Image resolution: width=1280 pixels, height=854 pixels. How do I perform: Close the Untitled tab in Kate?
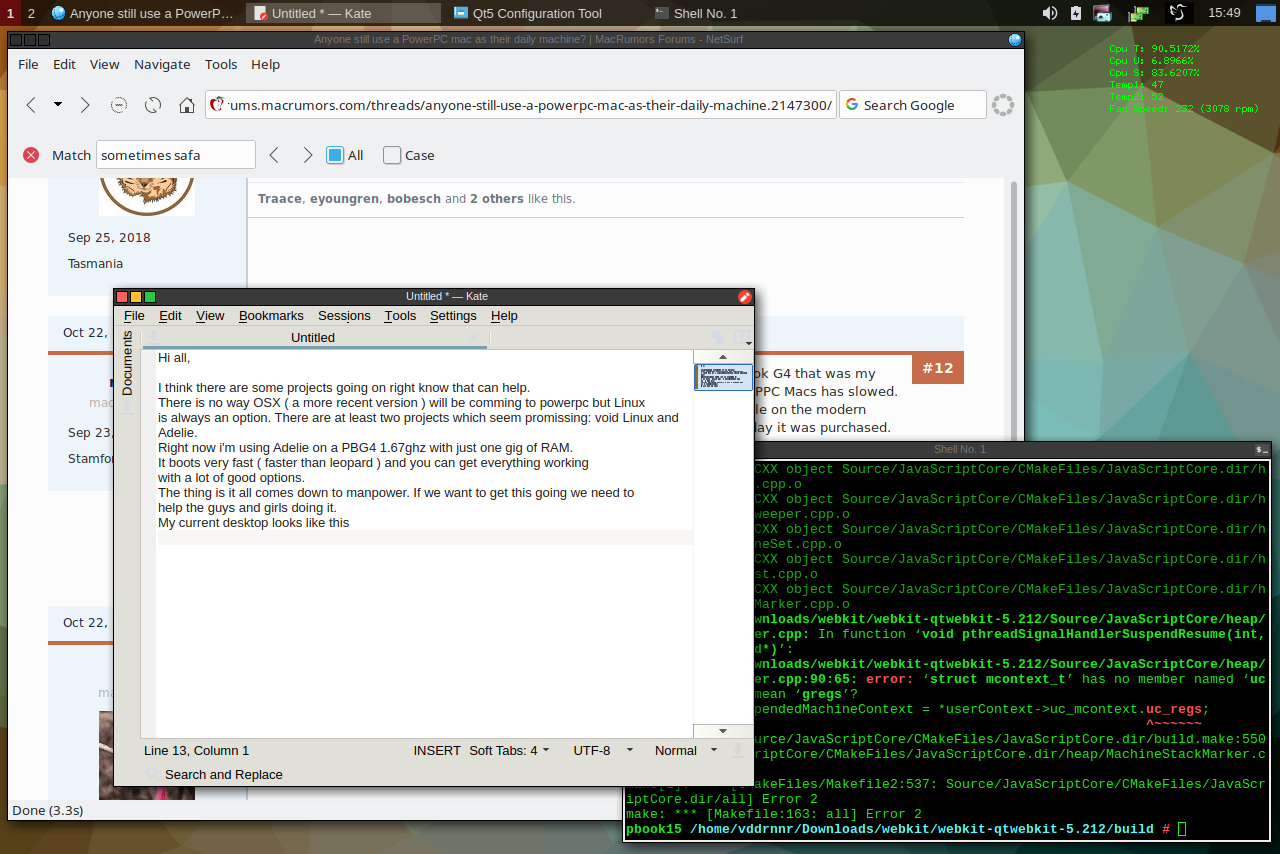point(476,337)
